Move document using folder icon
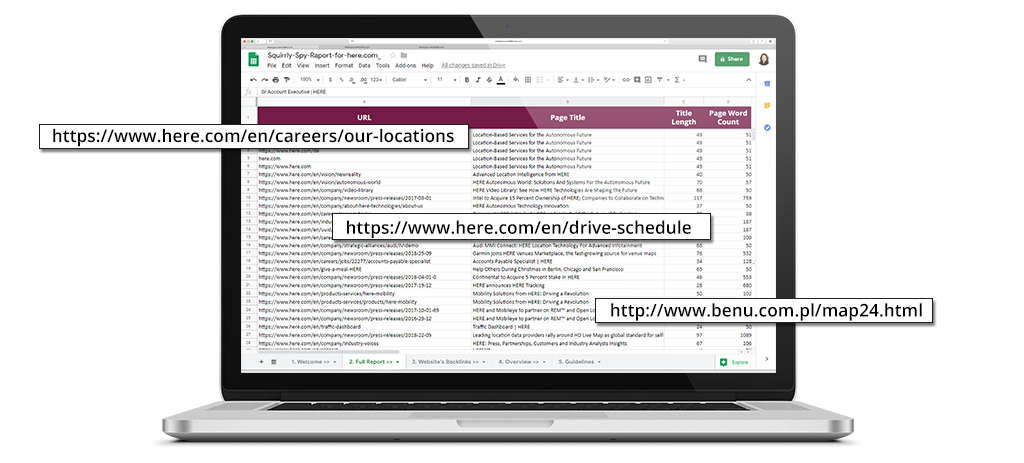The image size is (1024, 463). tap(404, 56)
